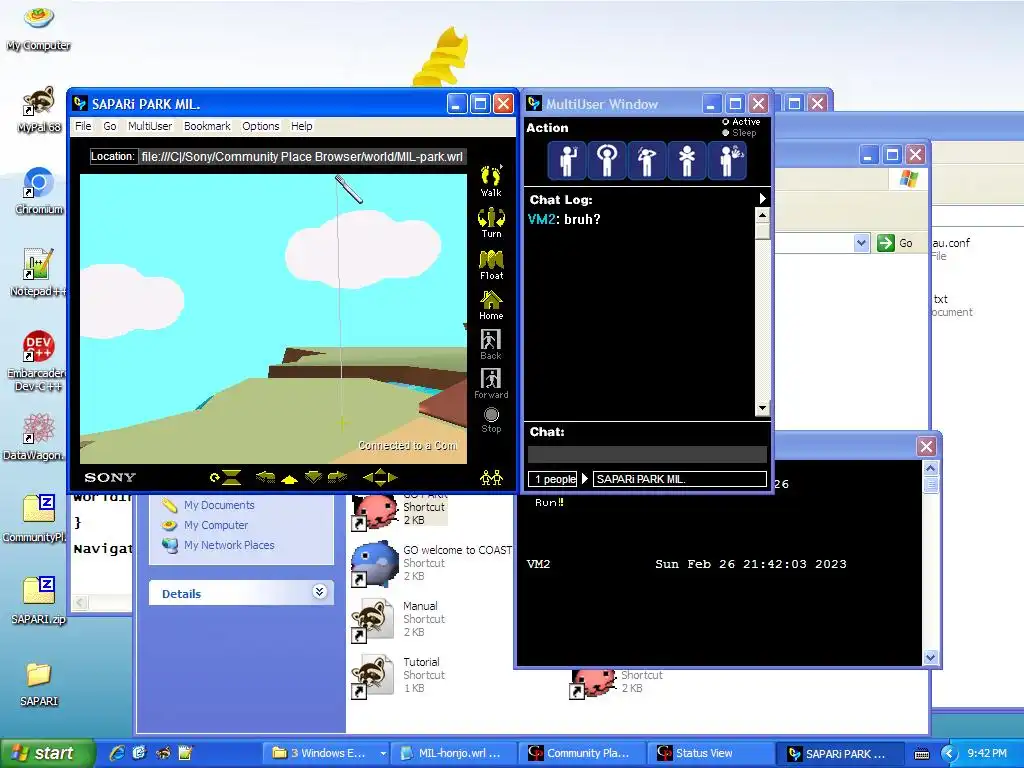Trigger the wave hello avatar action
The image size is (1024, 768).
click(567, 160)
